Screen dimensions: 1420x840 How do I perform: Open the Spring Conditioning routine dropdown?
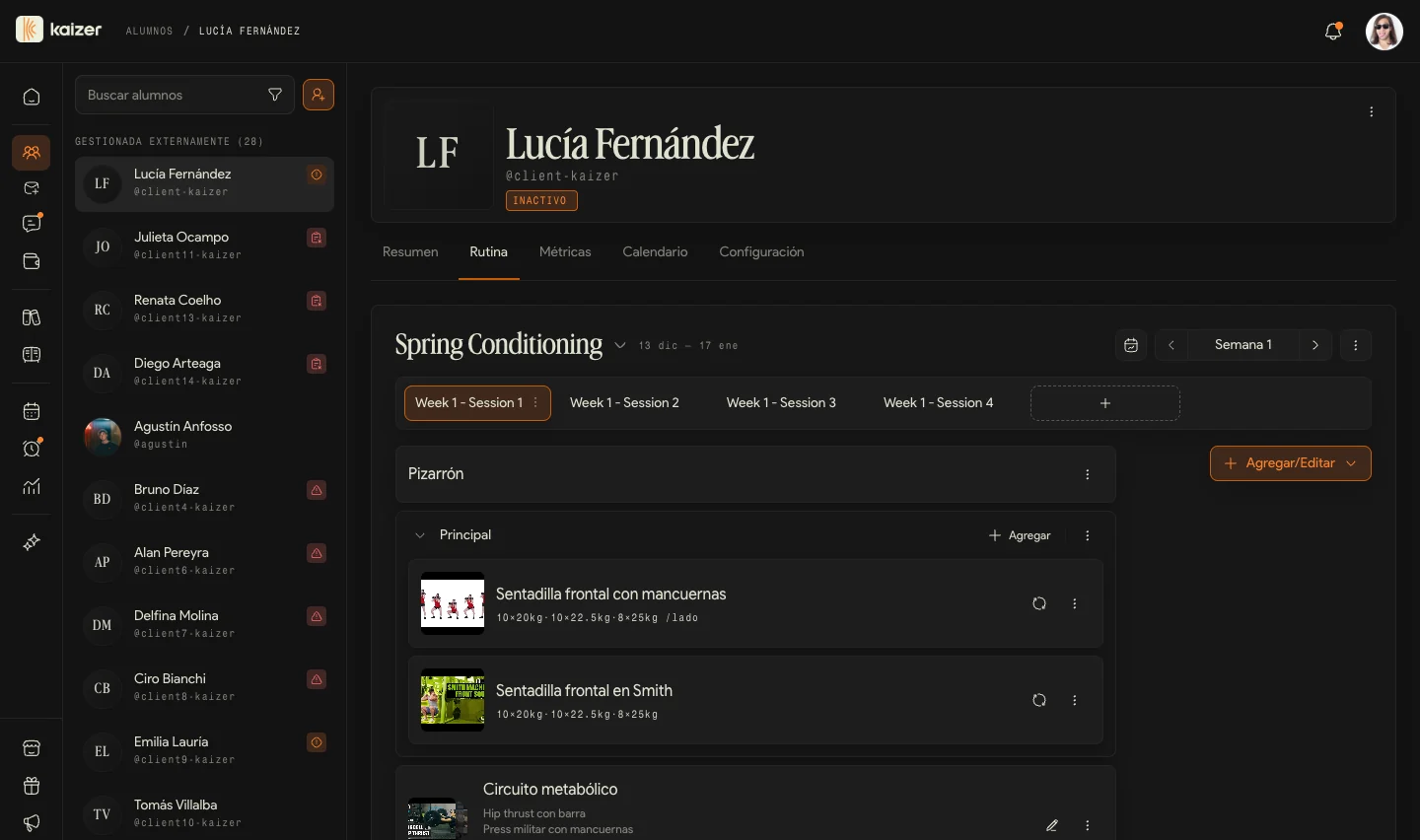(620, 345)
